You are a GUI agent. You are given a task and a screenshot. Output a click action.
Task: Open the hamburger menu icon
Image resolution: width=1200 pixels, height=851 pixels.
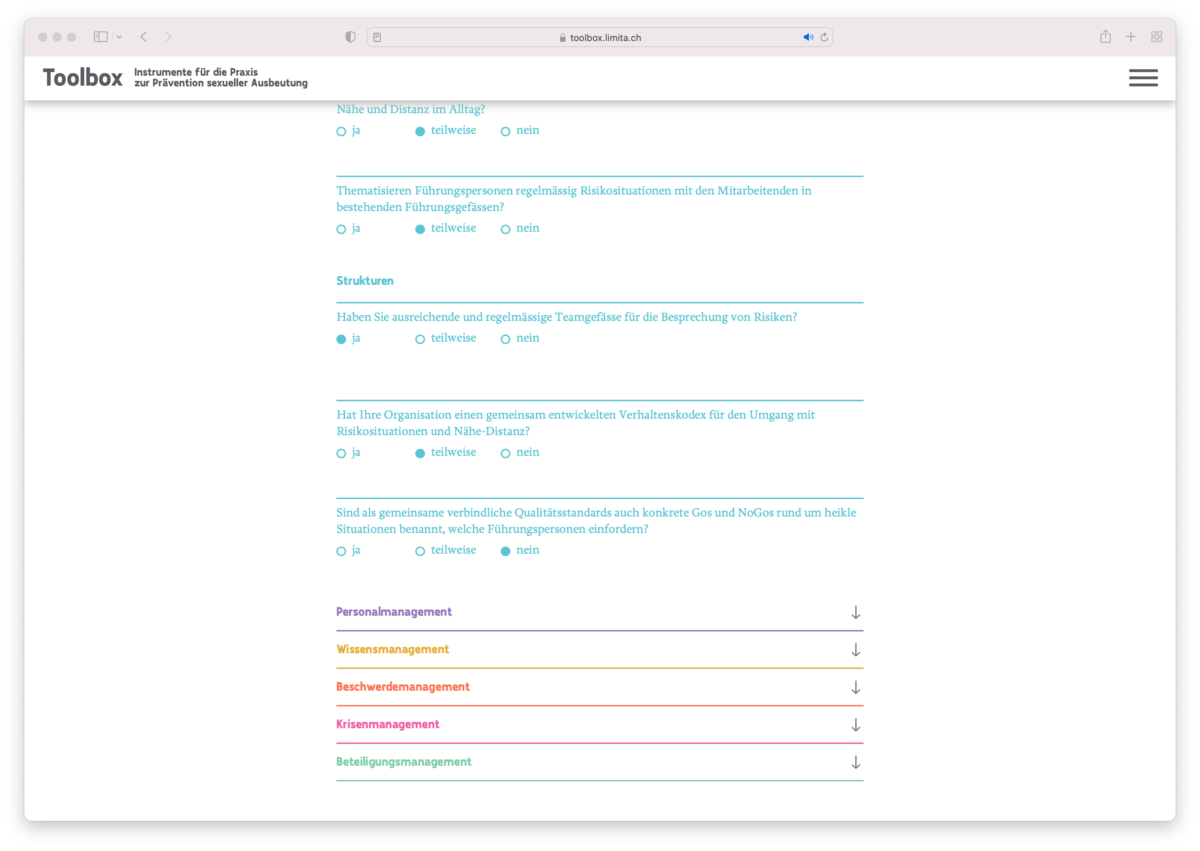tap(1143, 78)
